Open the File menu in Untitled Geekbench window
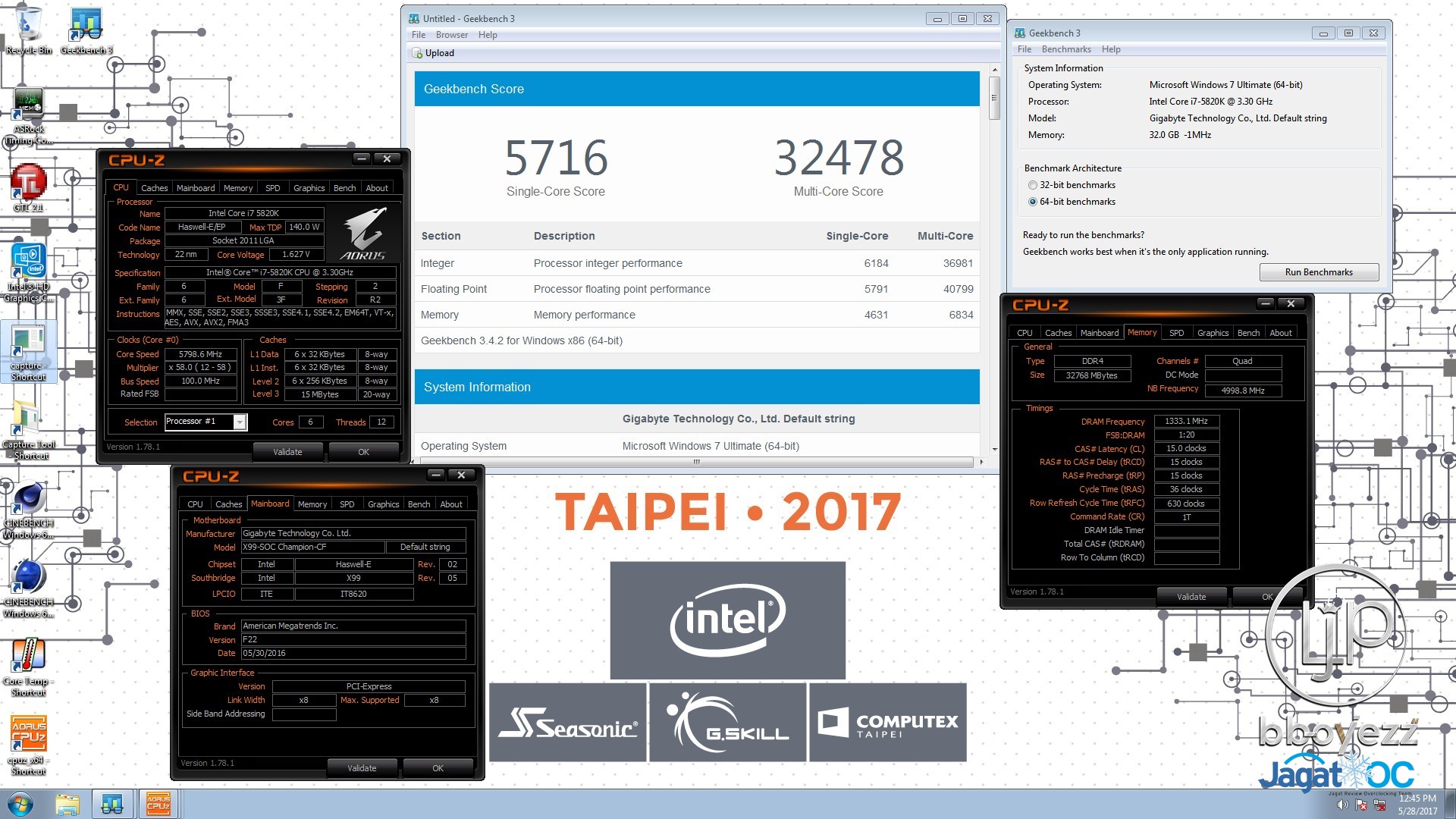The image size is (1456, 819). pos(419,35)
